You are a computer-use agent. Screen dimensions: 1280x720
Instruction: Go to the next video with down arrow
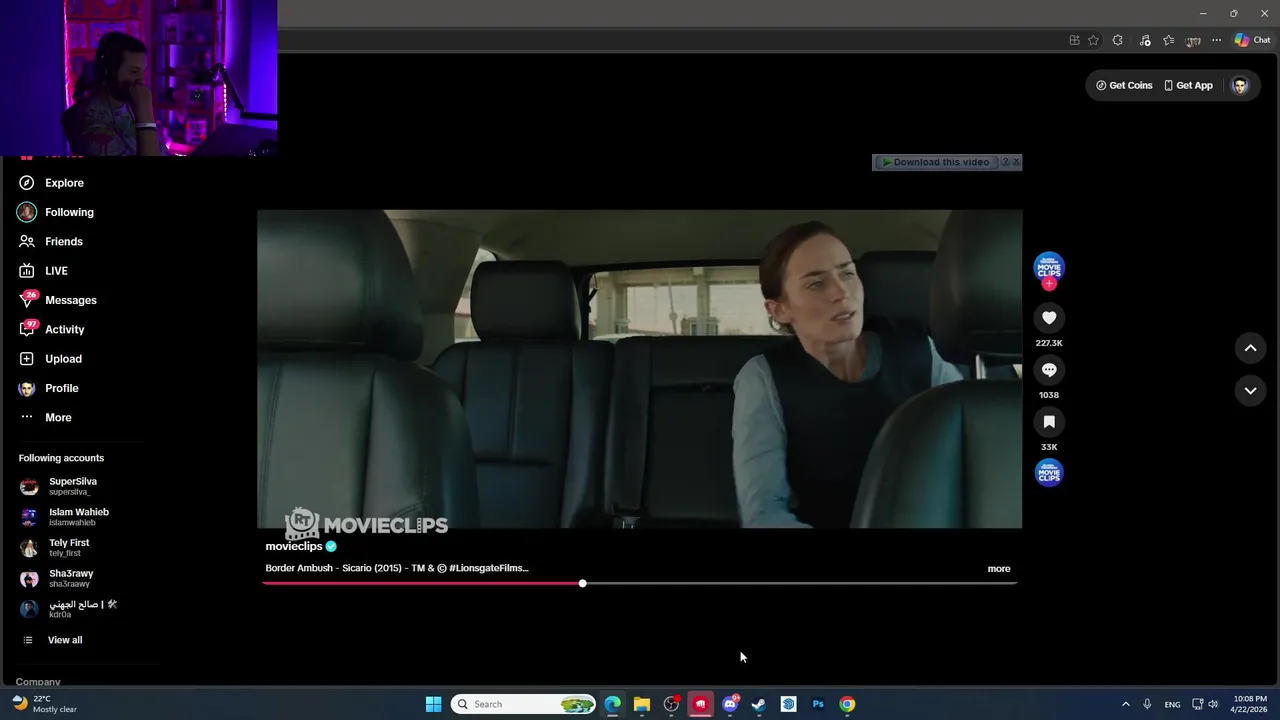pos(1250,391)
